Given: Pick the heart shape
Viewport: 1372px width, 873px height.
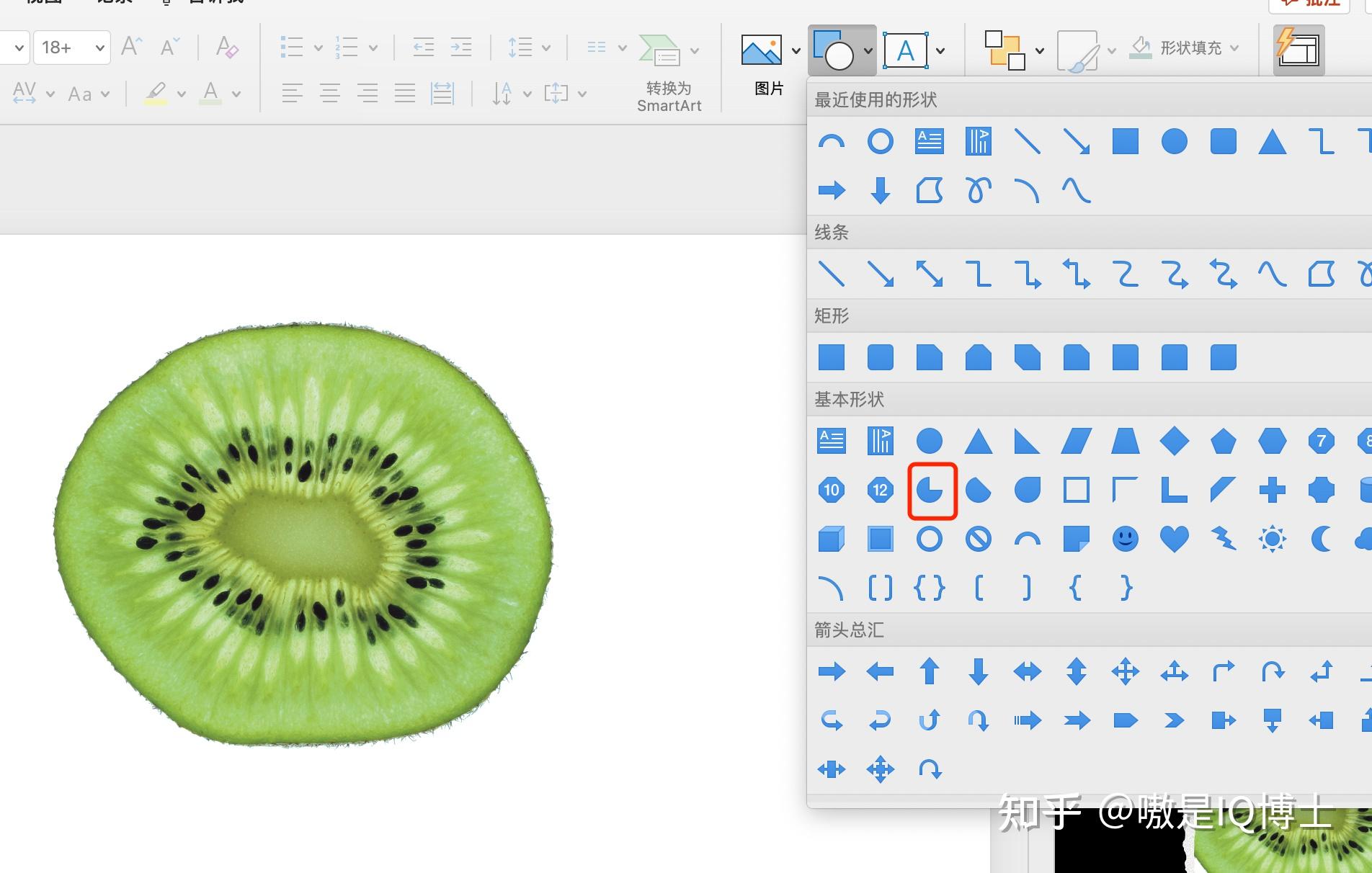Looking at the screenshot, I should (x=1175, y=539).
